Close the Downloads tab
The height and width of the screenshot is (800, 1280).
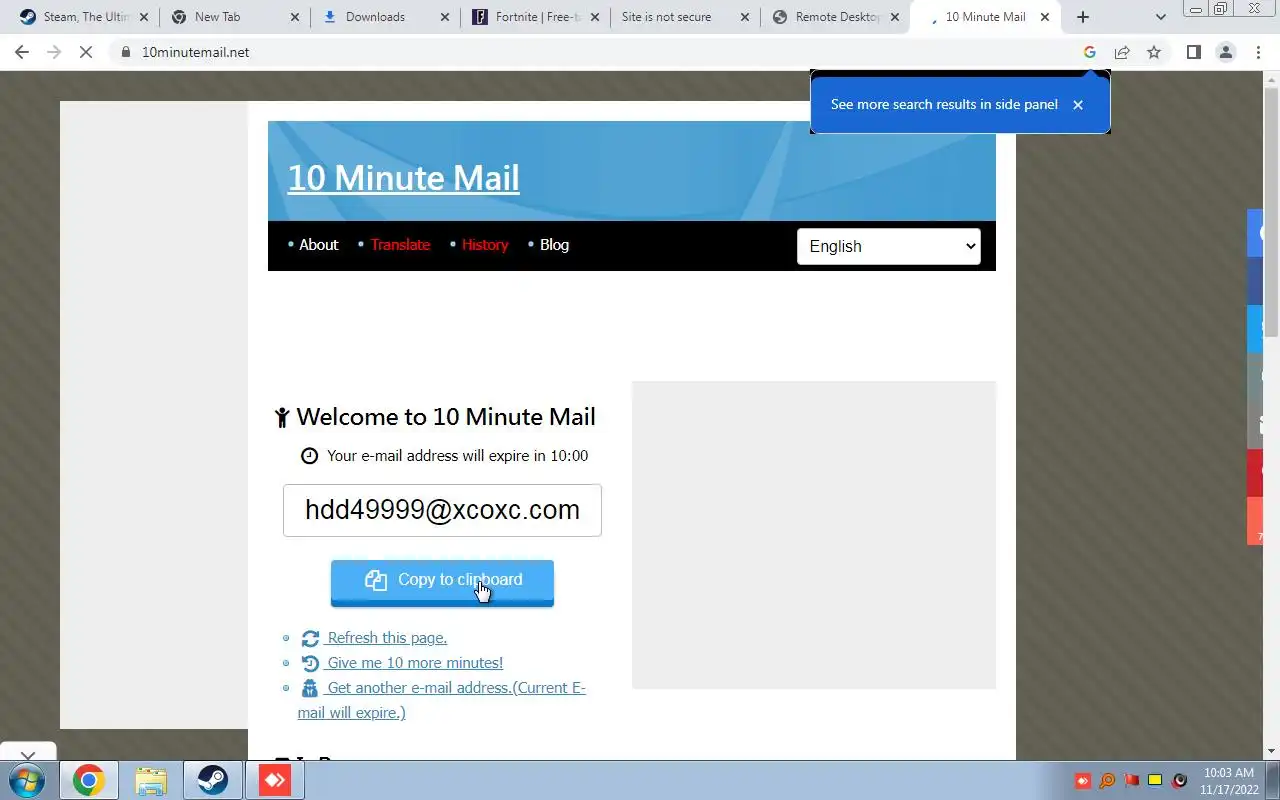click(444, 17)
